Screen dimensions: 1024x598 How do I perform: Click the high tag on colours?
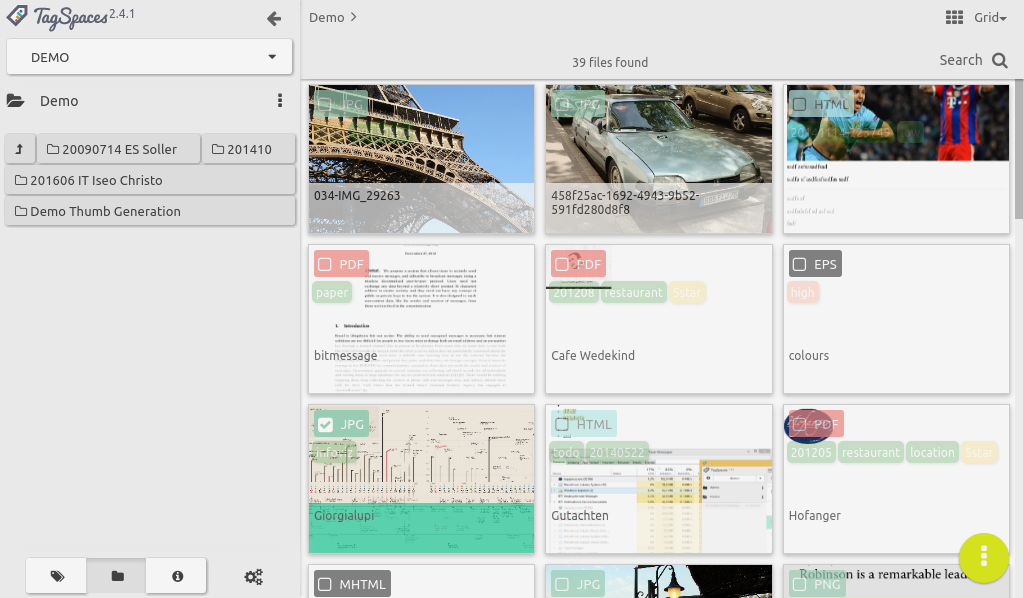pyautogui.click(x=803, y=292)
